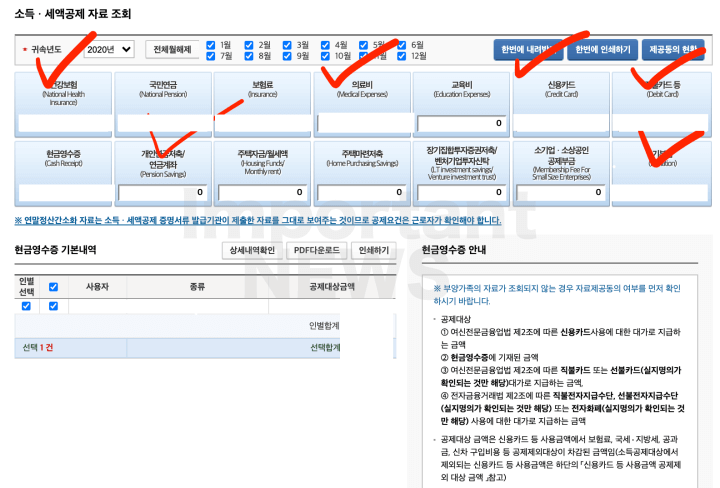This screenshot has height=488, width=720.
Task: Click the 인쇄하기 button above the table
Action: point(374,250)
